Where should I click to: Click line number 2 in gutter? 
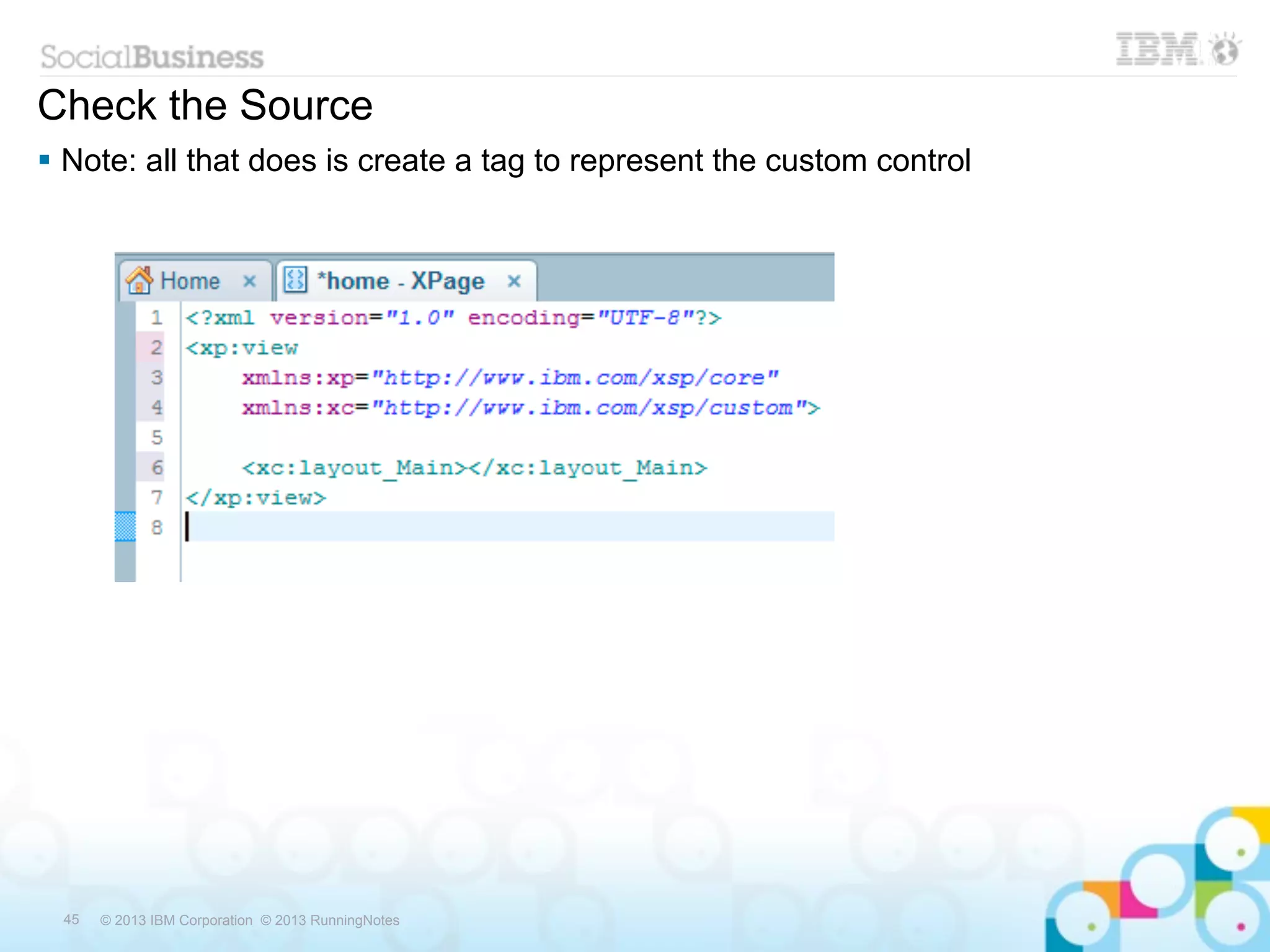[156, 348]
